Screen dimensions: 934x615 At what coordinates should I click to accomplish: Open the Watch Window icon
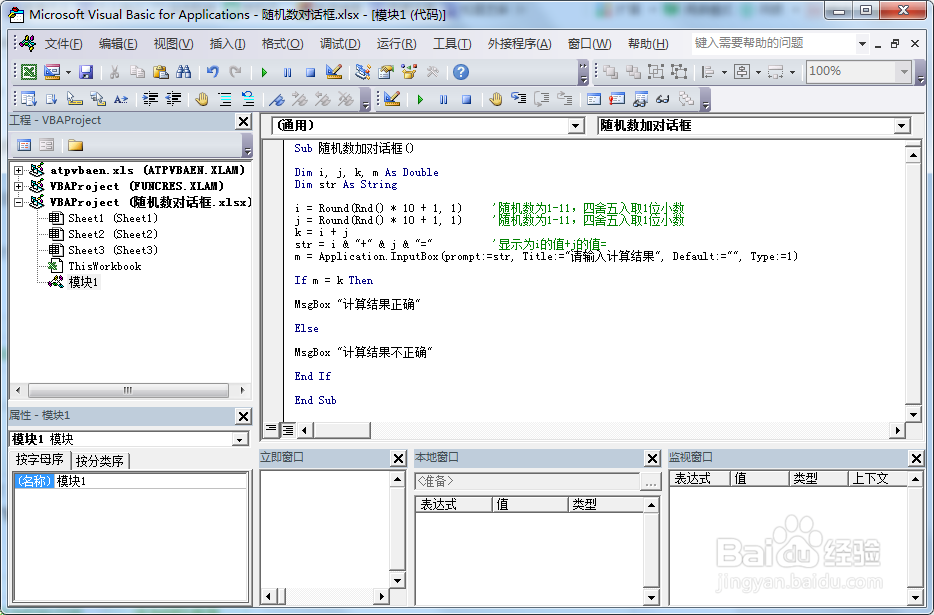tap(640, 99)
